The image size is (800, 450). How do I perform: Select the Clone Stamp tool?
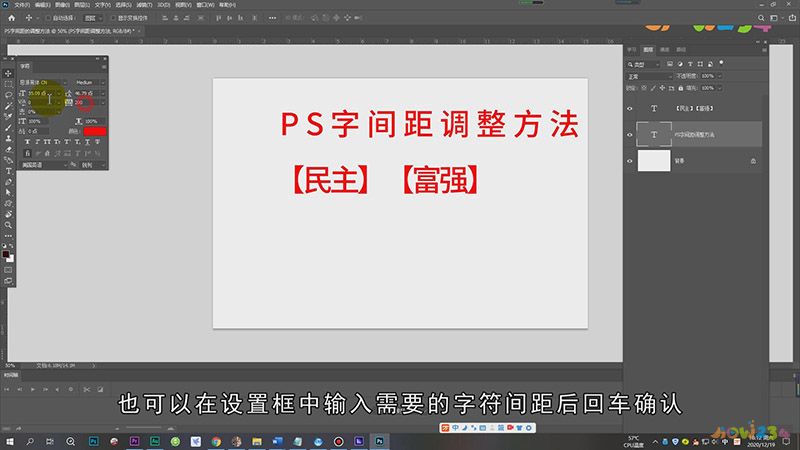[8, 138]
